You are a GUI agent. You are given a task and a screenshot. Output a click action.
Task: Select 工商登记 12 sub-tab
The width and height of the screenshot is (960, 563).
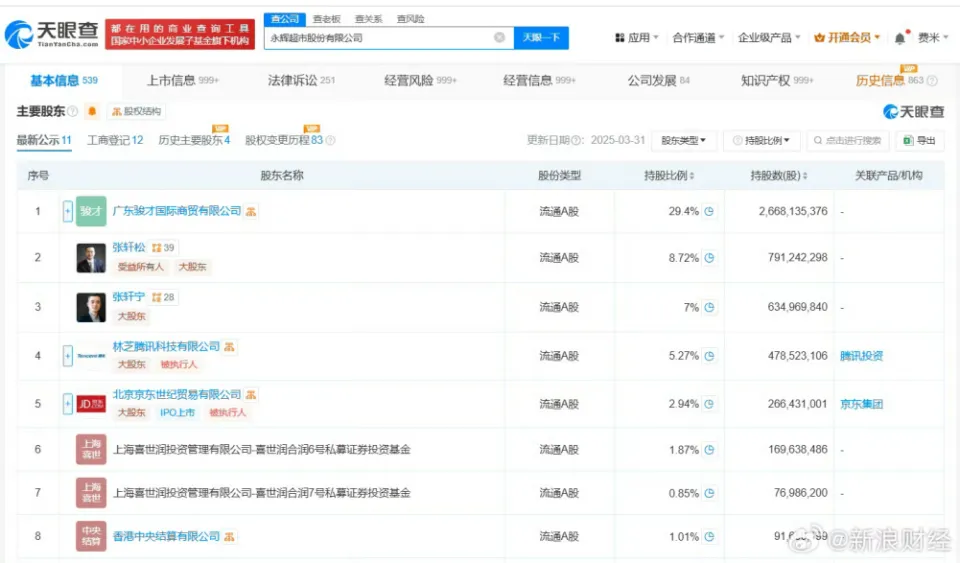[115, 140]
